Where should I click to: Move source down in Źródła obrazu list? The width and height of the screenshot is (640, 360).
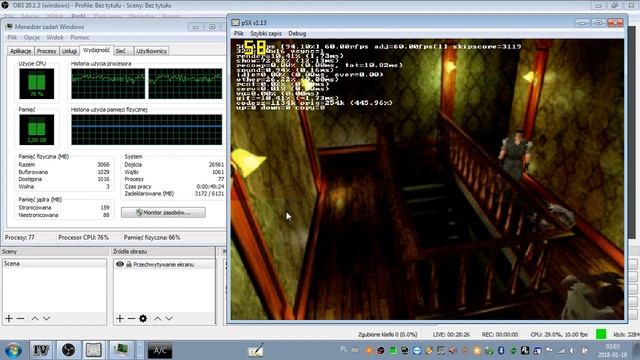coord(169,318)
